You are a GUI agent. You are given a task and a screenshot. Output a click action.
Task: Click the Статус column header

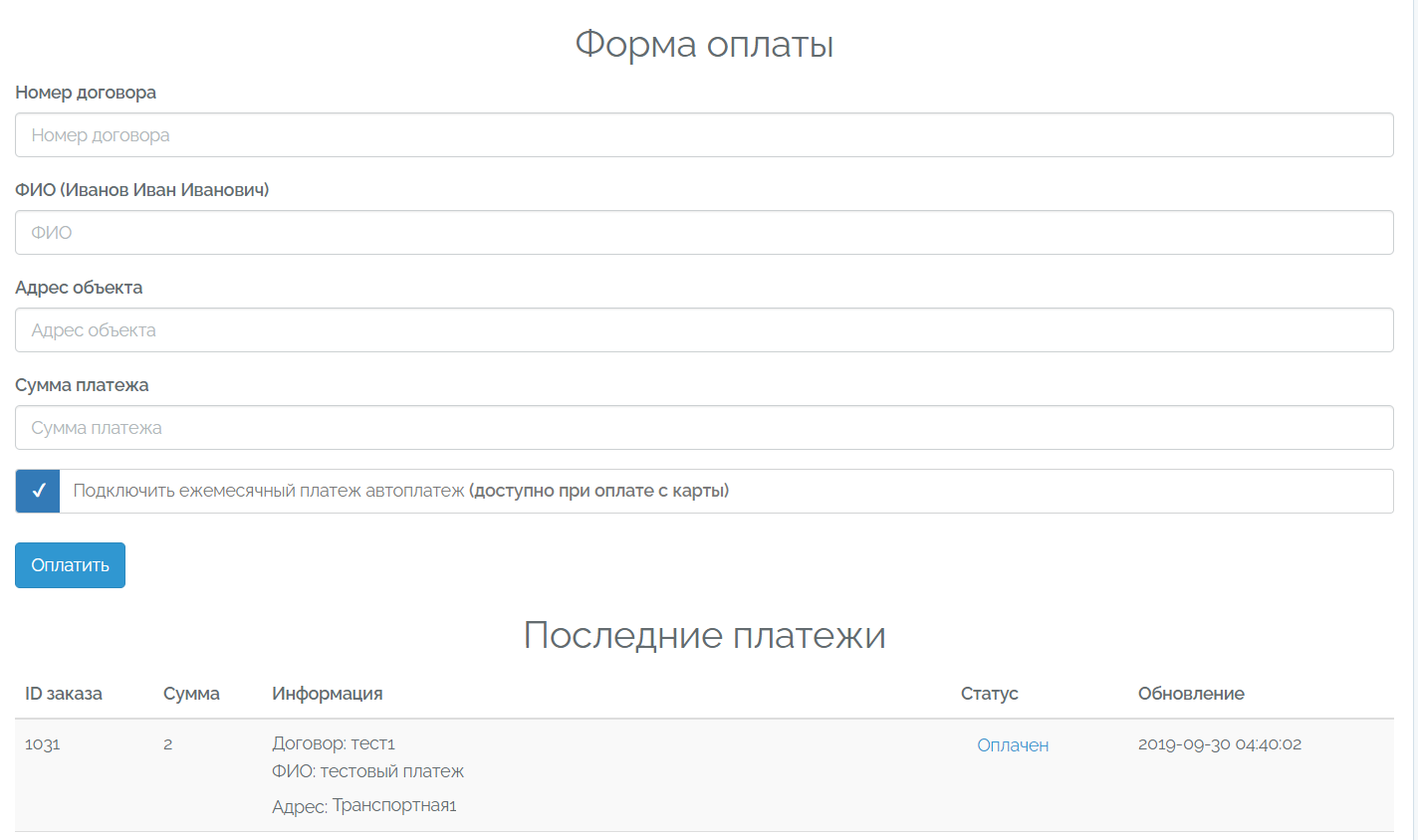click(x=989, y=694)
